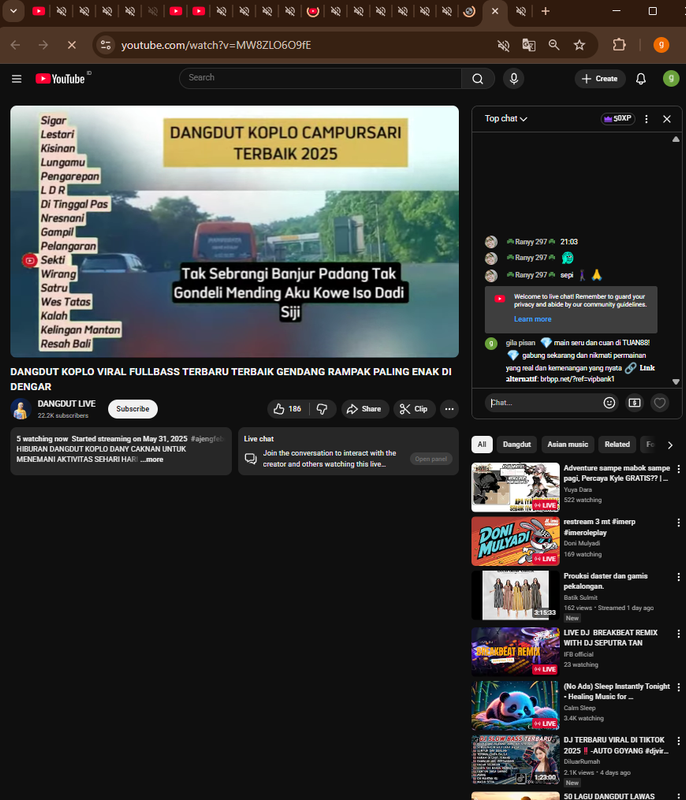Select the Asian music filter chip
The width and height of the screenshot is (686, 800).
pos(568,444)
